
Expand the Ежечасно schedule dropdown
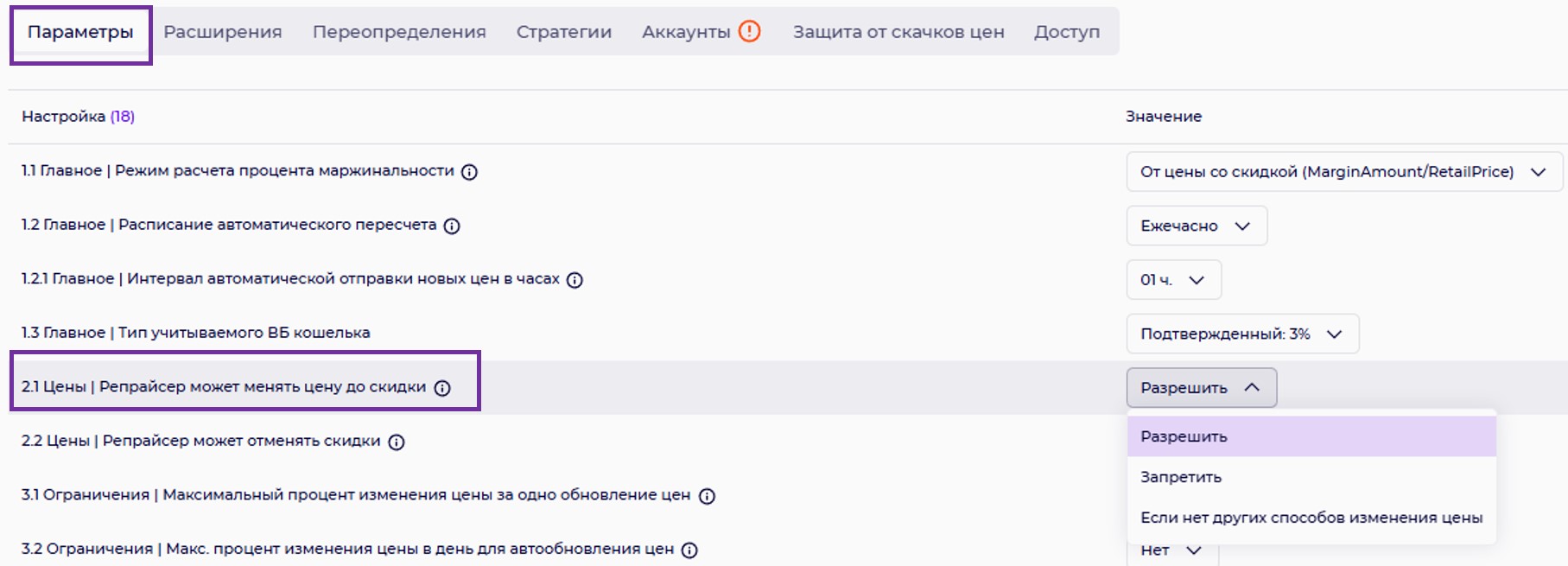[1196, 226]
